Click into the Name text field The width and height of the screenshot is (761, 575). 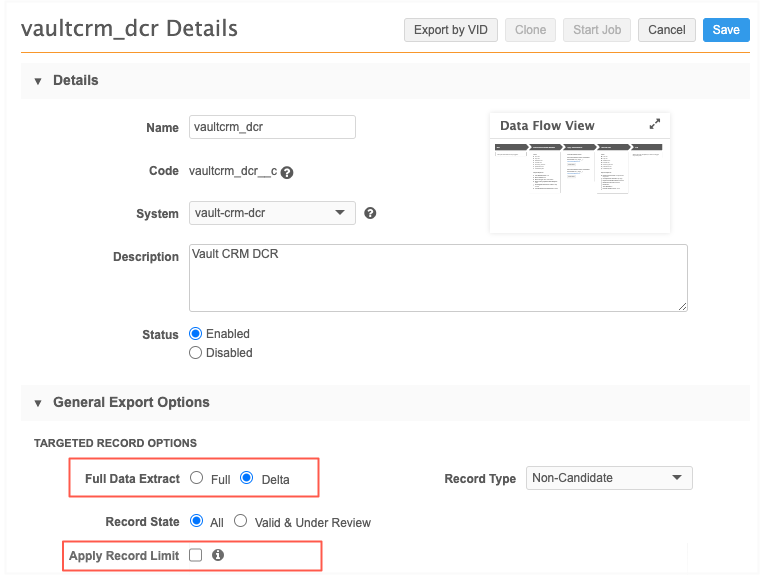272,127
